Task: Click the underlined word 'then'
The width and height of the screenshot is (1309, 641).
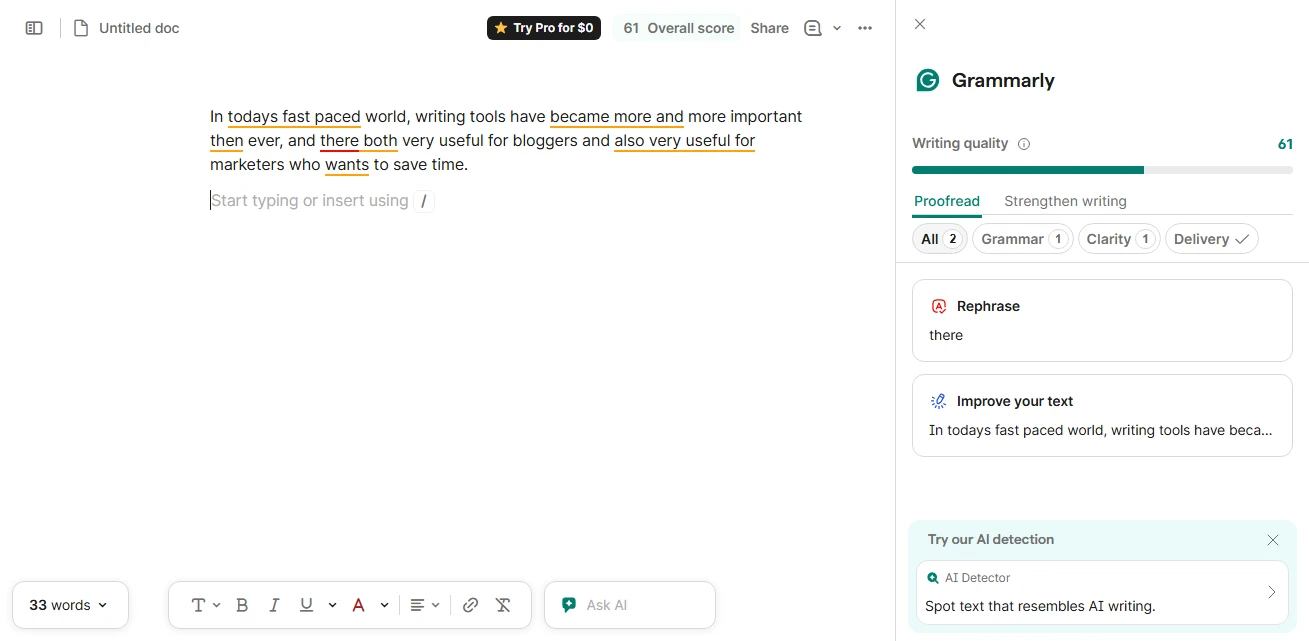Action: point(227,141)
